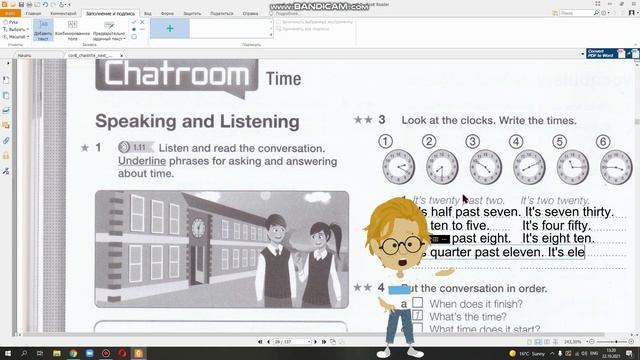
Task: Select the dot fill tool
Action: (x=134, y=29)
